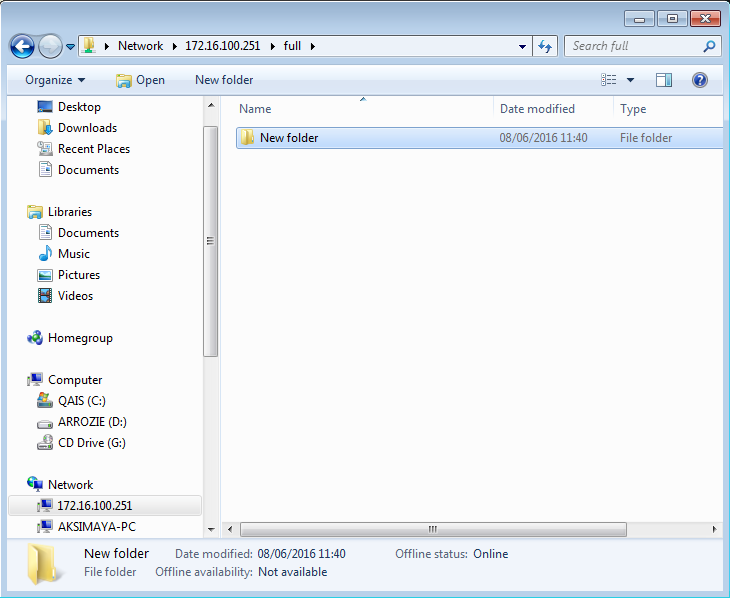730x598 pixels.
Task: Select the Libraries node
Action: coord(70,211)
